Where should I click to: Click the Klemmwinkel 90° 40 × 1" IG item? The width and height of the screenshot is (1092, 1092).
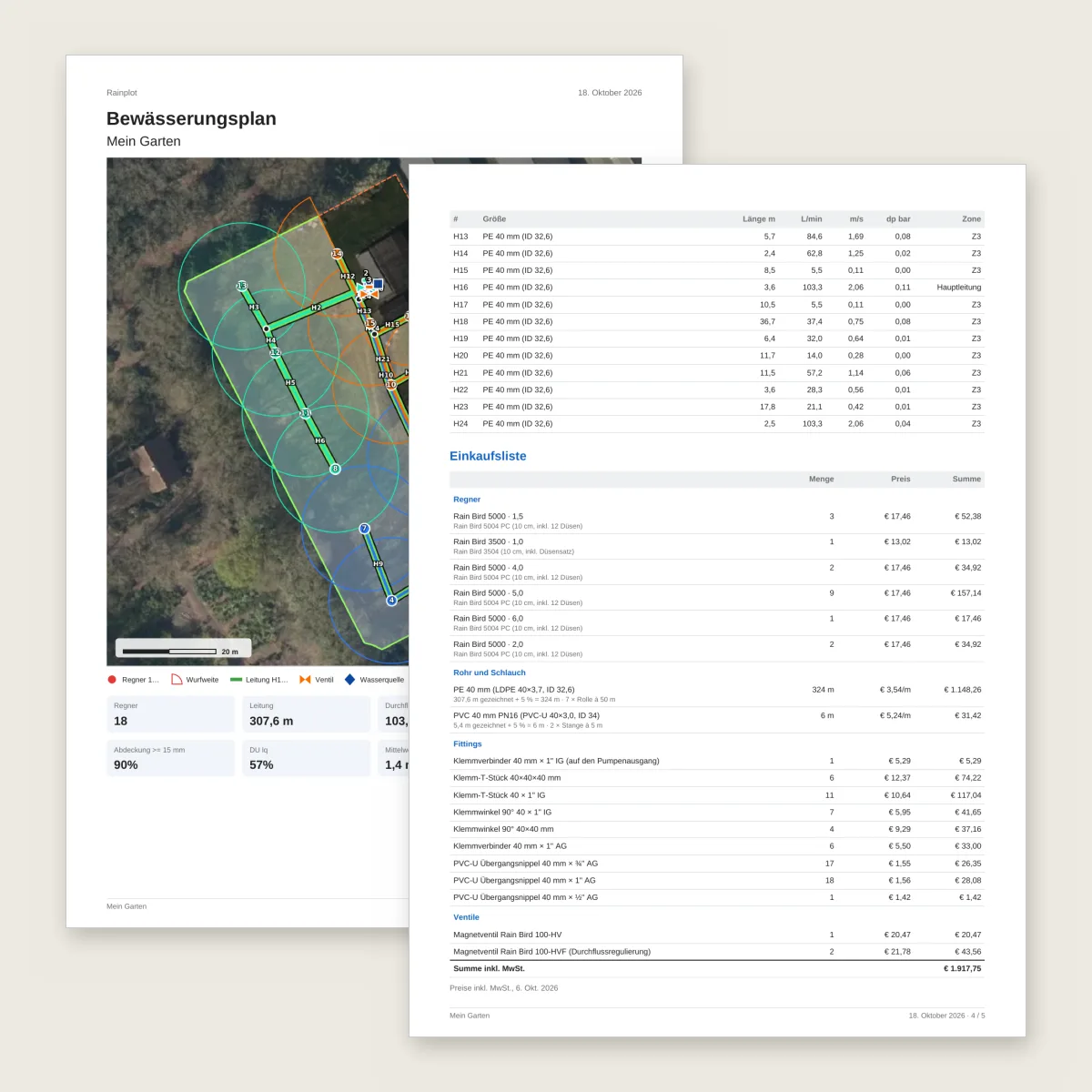(502, 813)
